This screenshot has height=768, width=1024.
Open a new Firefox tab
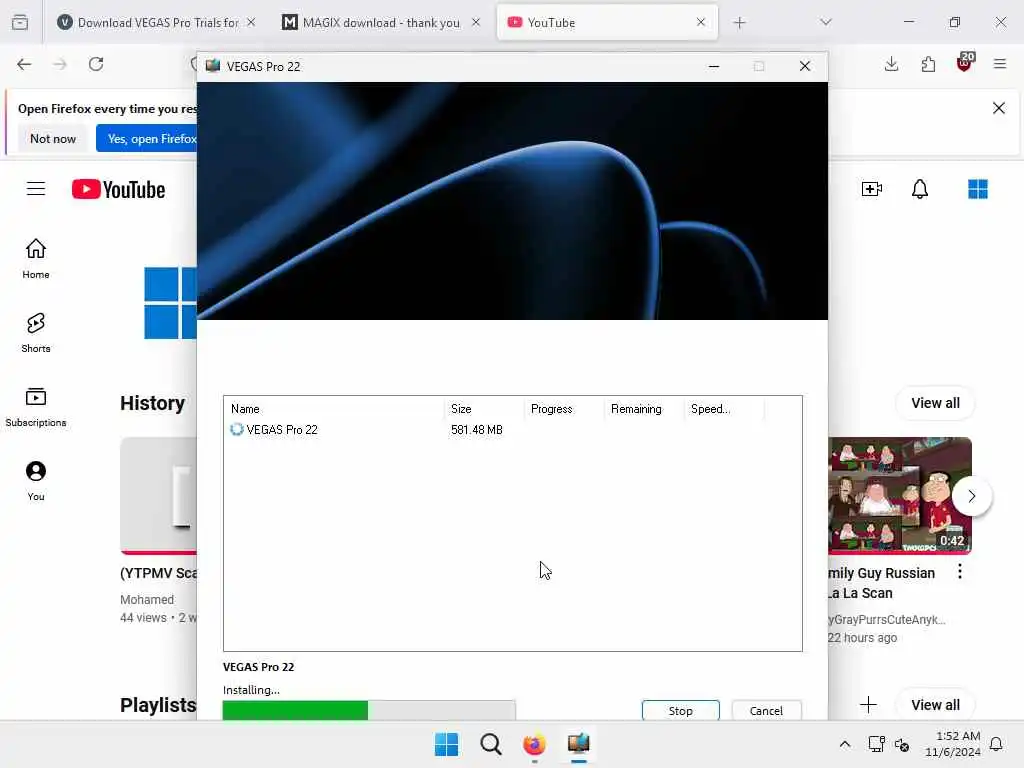(739, 23)
